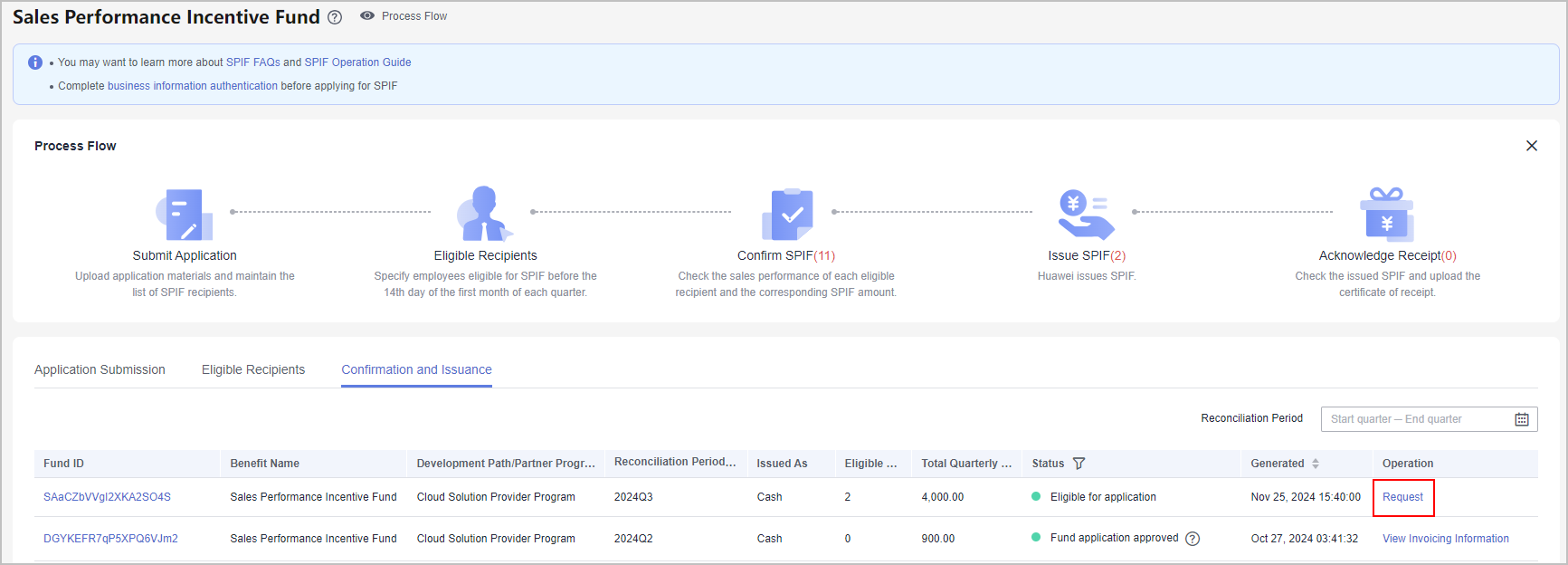Click View Invoicing Information link

(x=1445, y=539)
